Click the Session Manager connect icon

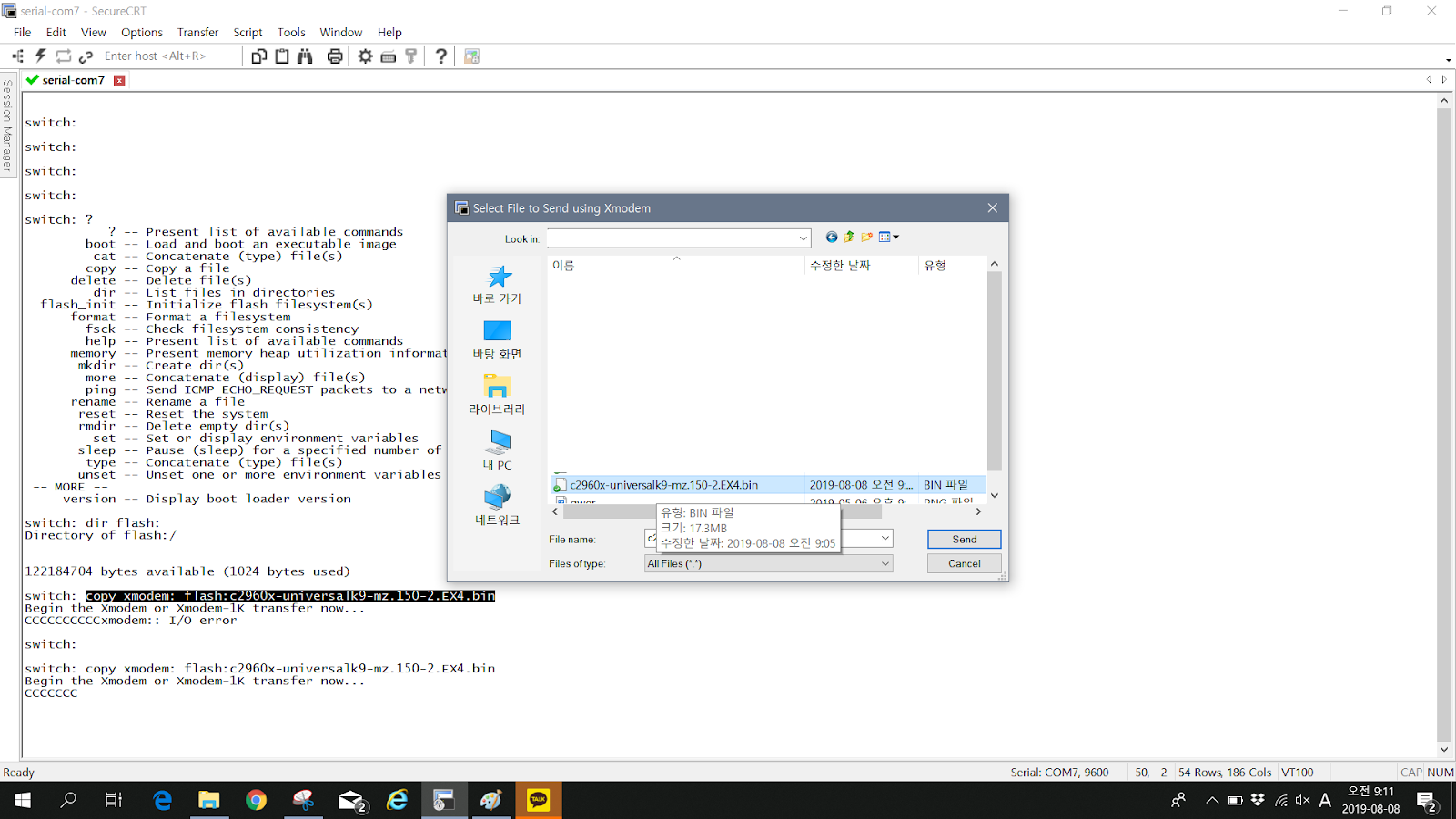17,56
